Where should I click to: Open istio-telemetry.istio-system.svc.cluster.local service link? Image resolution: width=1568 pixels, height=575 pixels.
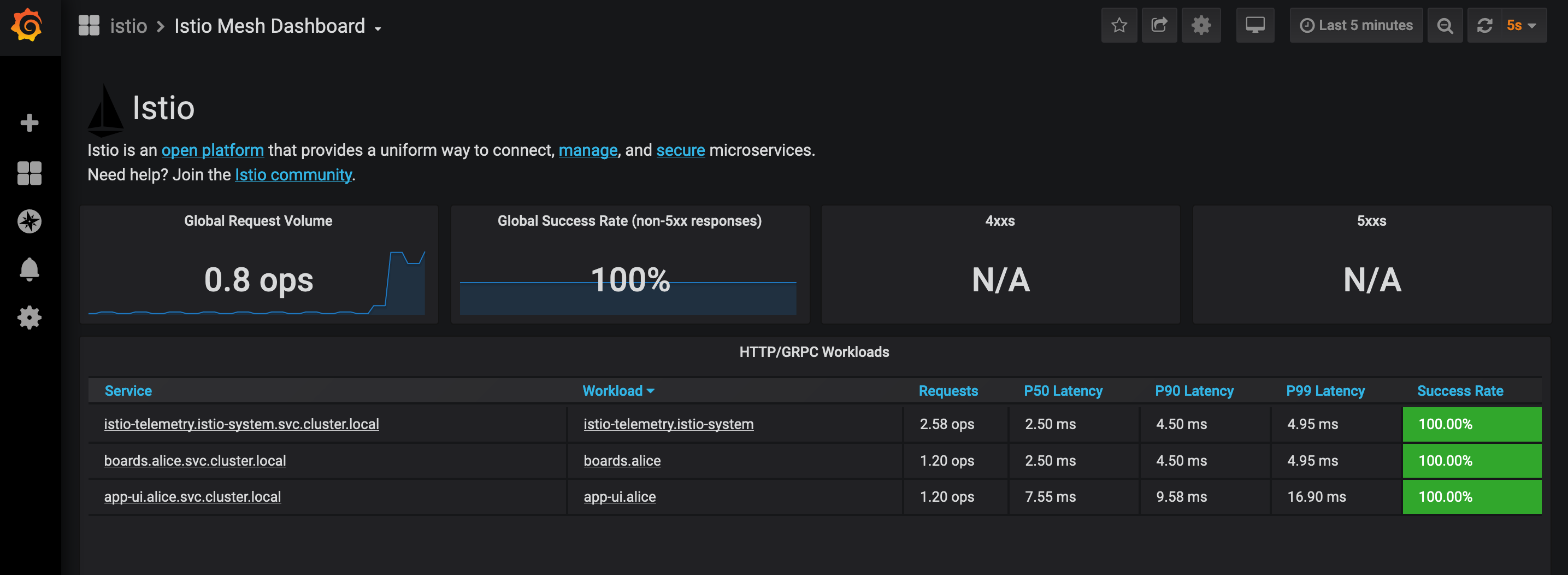(241, 424)
